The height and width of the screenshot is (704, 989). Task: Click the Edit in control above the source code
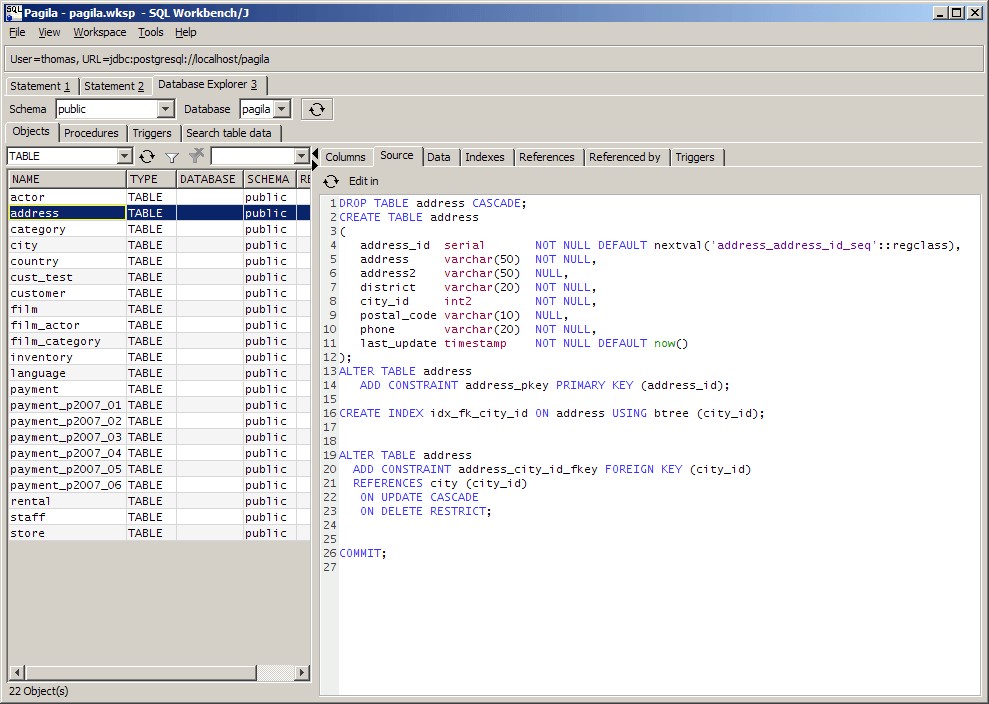(x=366, y=181)
